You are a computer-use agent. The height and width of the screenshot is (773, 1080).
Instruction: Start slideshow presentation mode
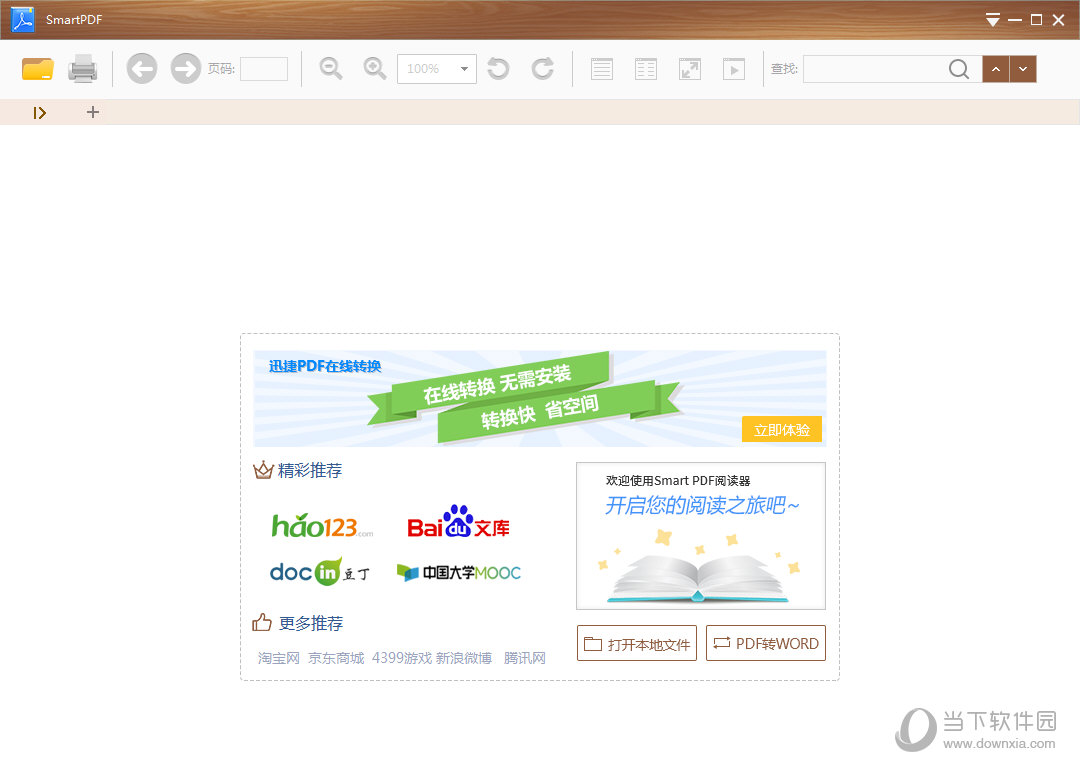(x=734, y=69)
